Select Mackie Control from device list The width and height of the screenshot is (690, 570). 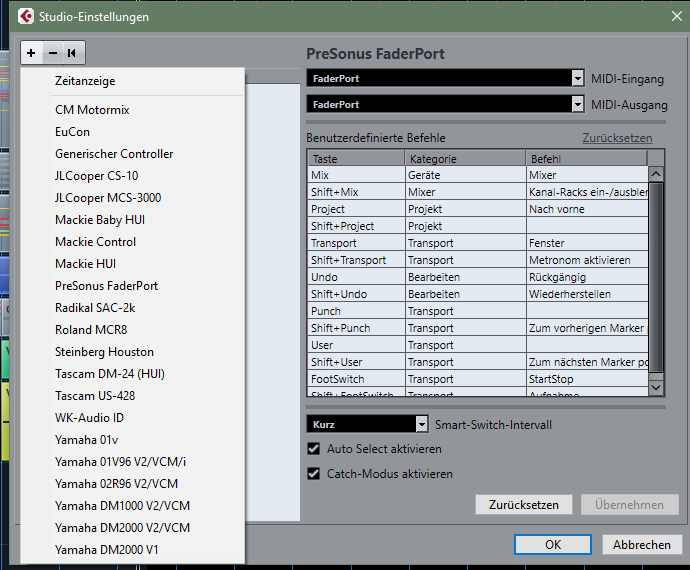pos(95,241)
